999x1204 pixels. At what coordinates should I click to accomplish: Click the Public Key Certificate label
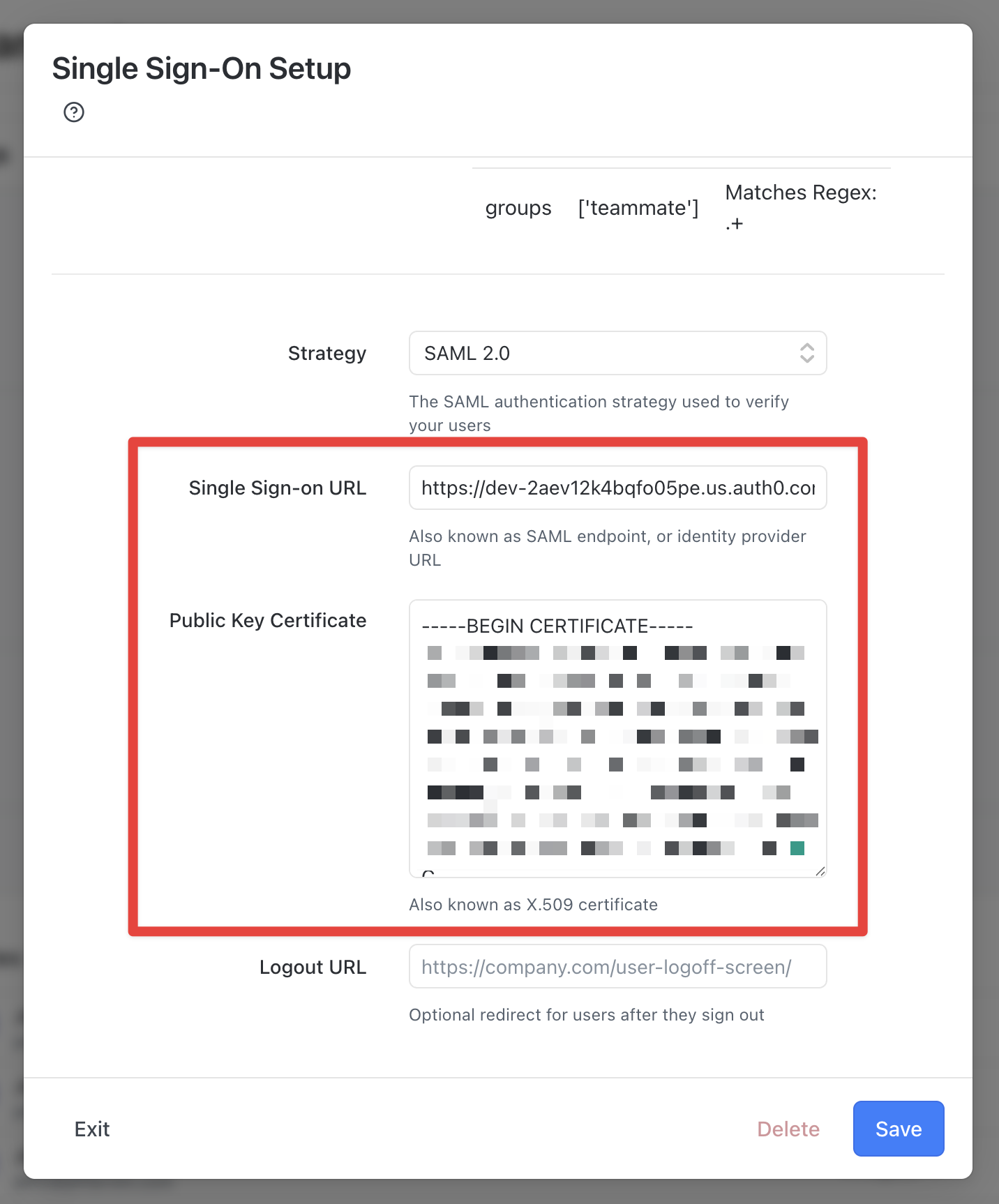click(x=268, y=621)
